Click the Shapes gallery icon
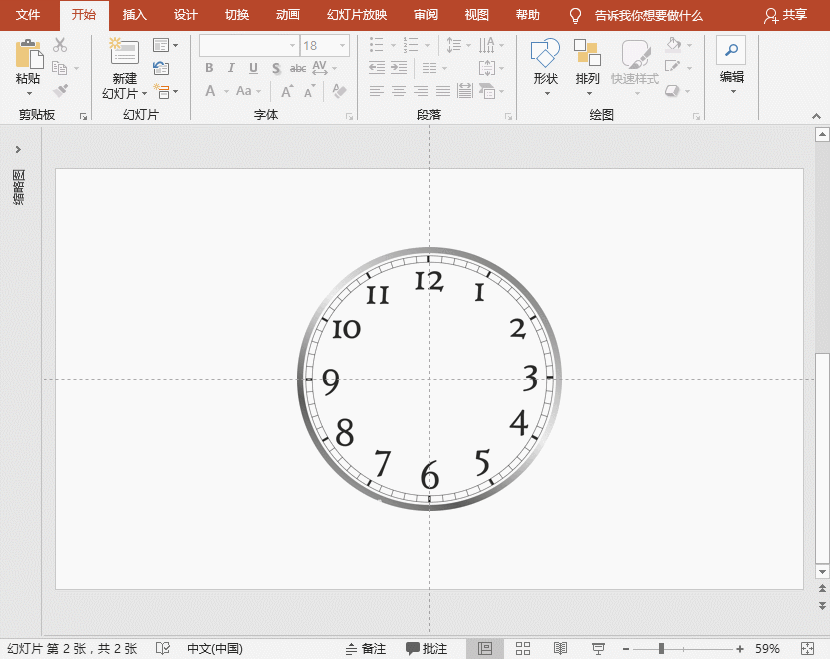830x659 pixels. coord(545,52)
